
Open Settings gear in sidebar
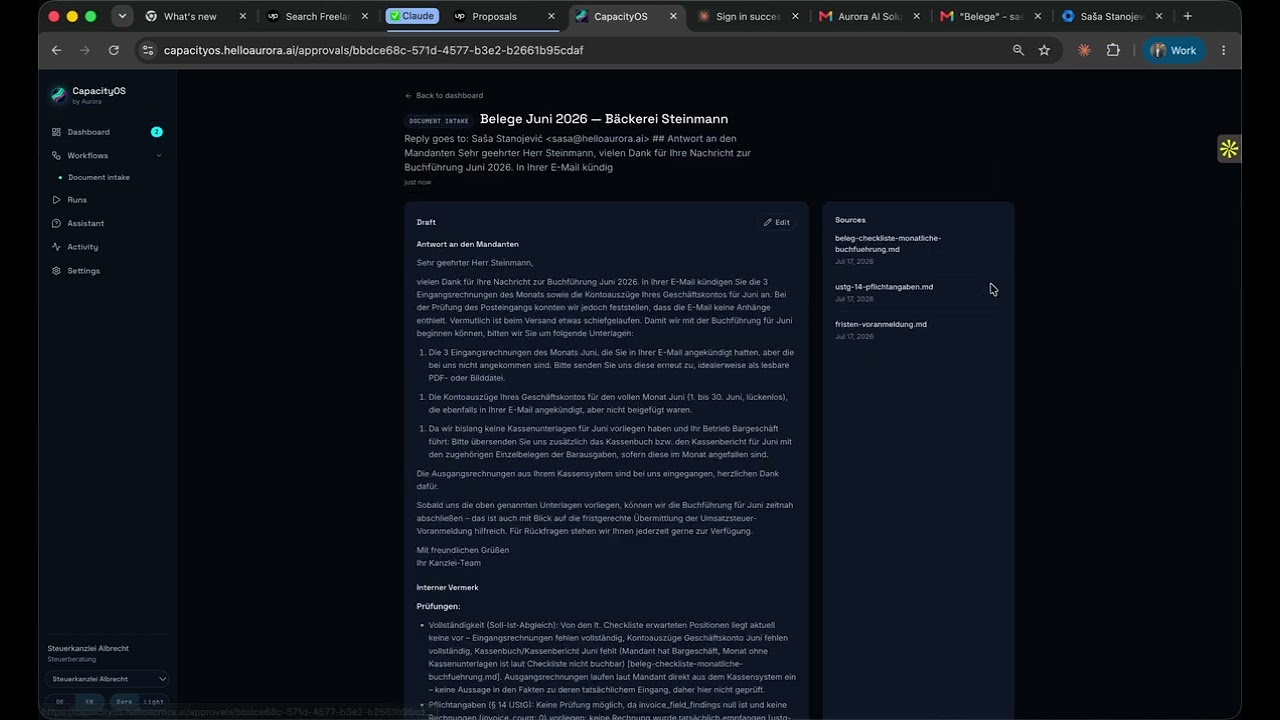pyautogui.click(x=57, y=271)
